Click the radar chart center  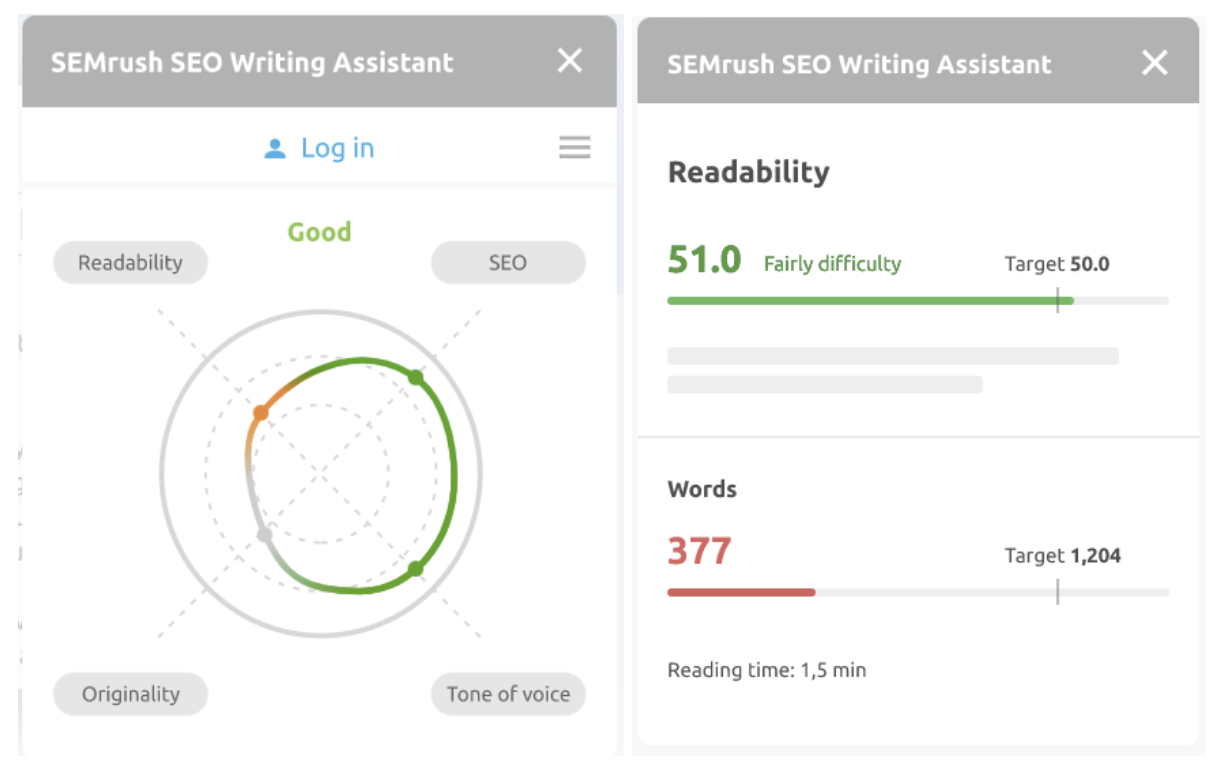320,470
